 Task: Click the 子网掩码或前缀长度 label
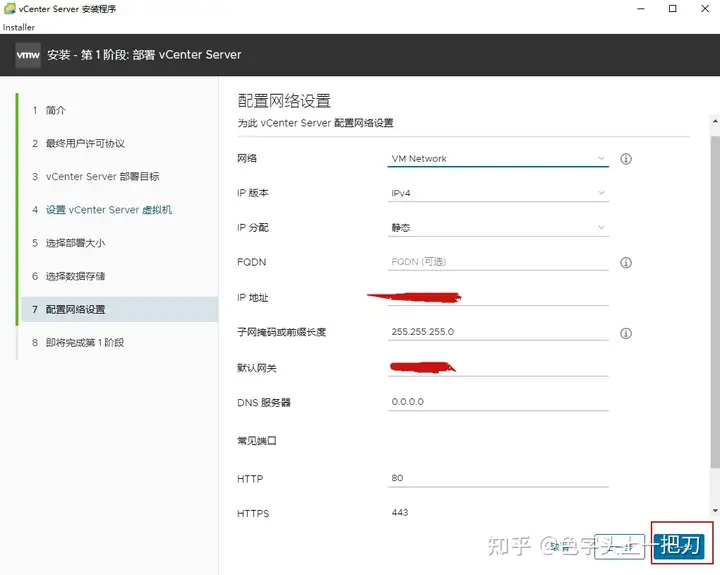[281, 332]
